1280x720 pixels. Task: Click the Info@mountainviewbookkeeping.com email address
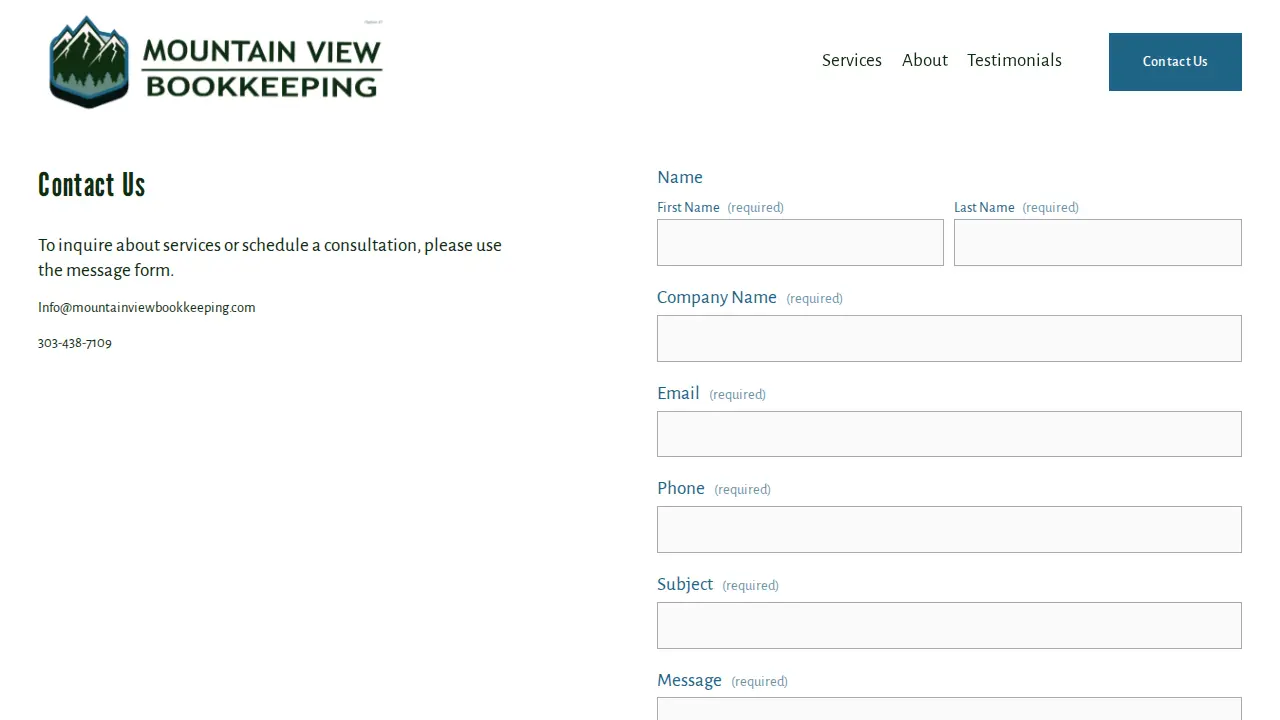pos(147,308)
